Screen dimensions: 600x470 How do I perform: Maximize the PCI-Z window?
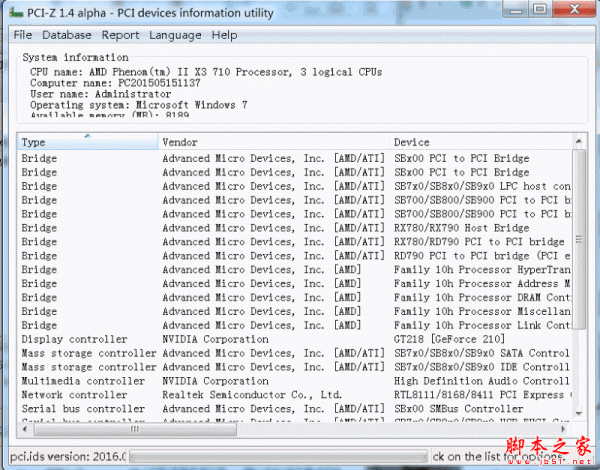(540, 9)
